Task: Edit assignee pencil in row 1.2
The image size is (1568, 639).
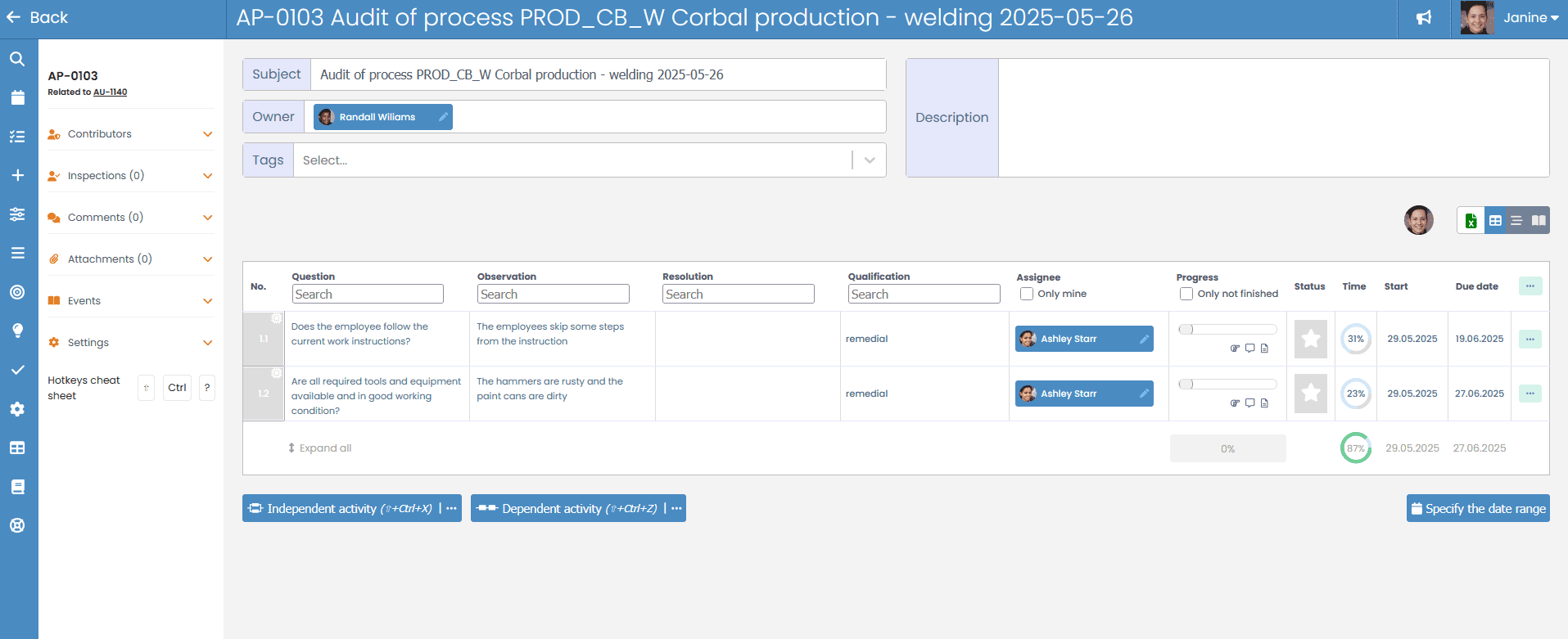Action: tap(1144, 394)
